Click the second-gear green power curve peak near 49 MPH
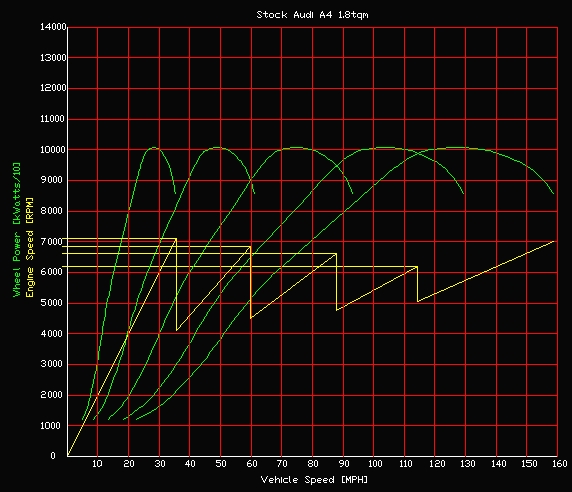Viewport: 572px width, 492px height. pos(217,148)
